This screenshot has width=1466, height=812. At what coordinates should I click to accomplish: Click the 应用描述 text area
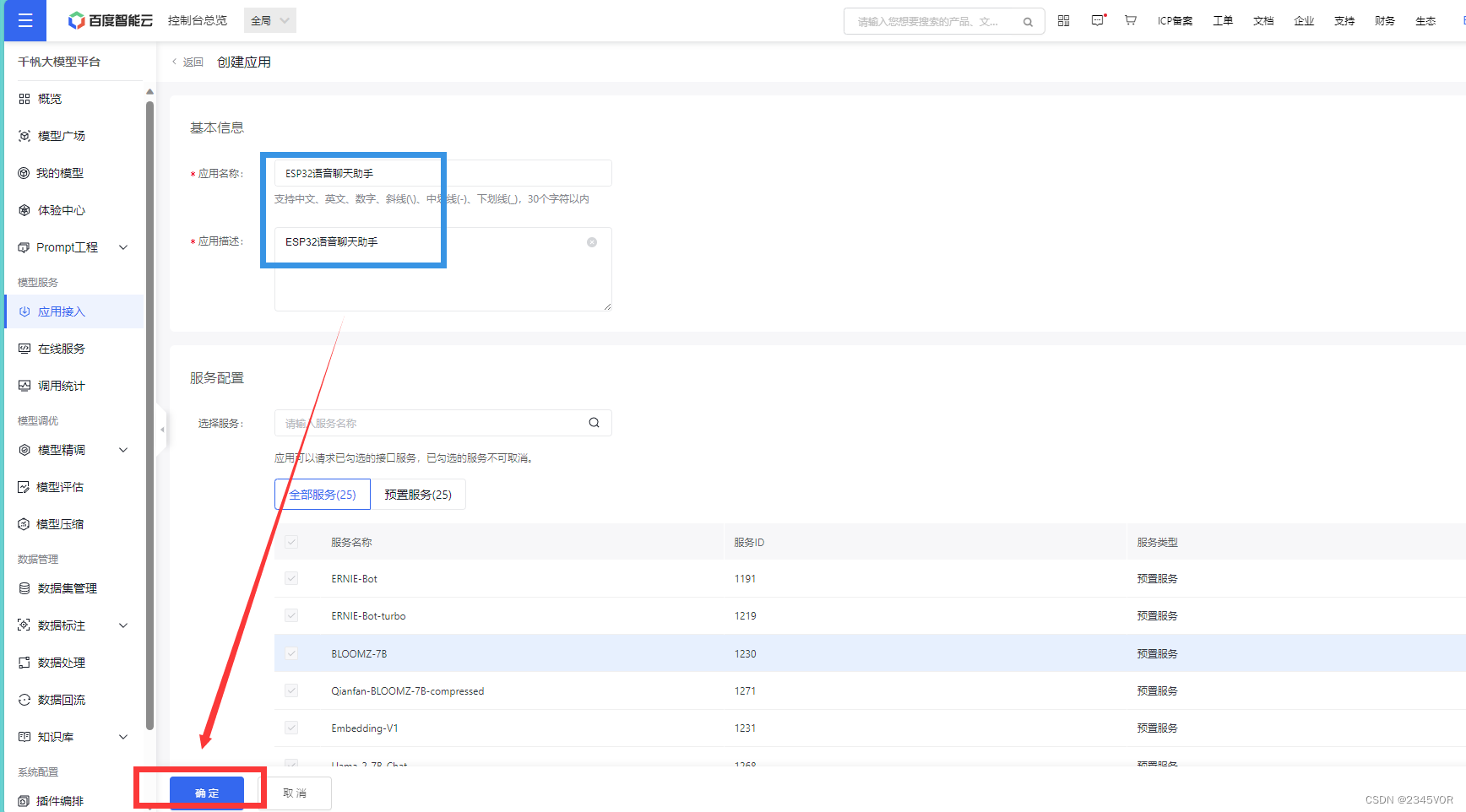443,269
